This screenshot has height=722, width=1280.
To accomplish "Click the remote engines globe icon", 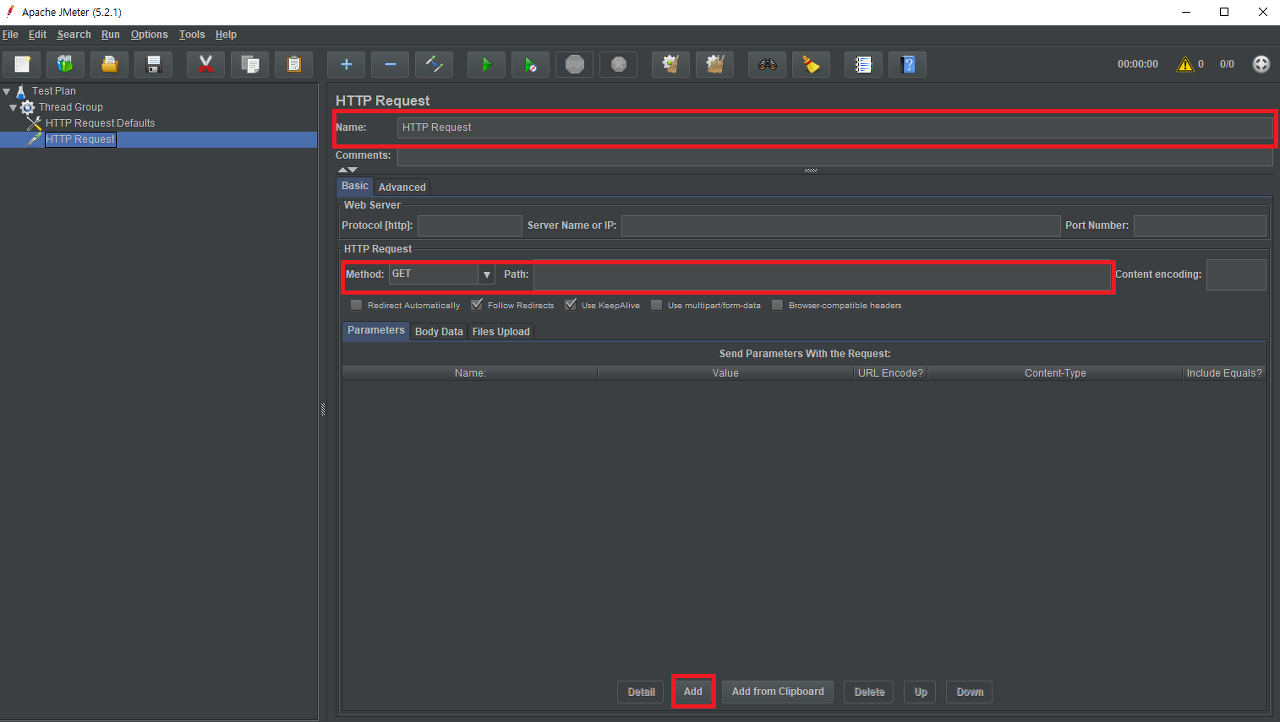I will [x=1261, y=64].
